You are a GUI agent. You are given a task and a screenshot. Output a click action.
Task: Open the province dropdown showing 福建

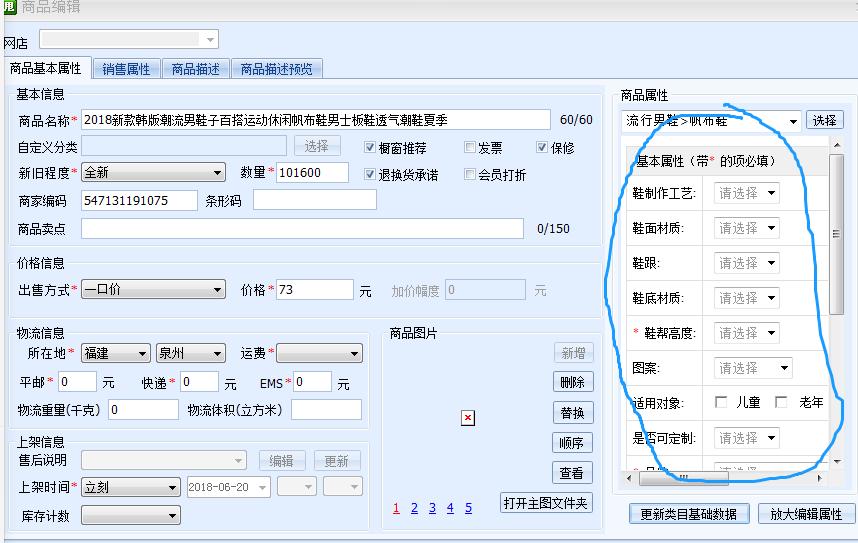point(115,354)
